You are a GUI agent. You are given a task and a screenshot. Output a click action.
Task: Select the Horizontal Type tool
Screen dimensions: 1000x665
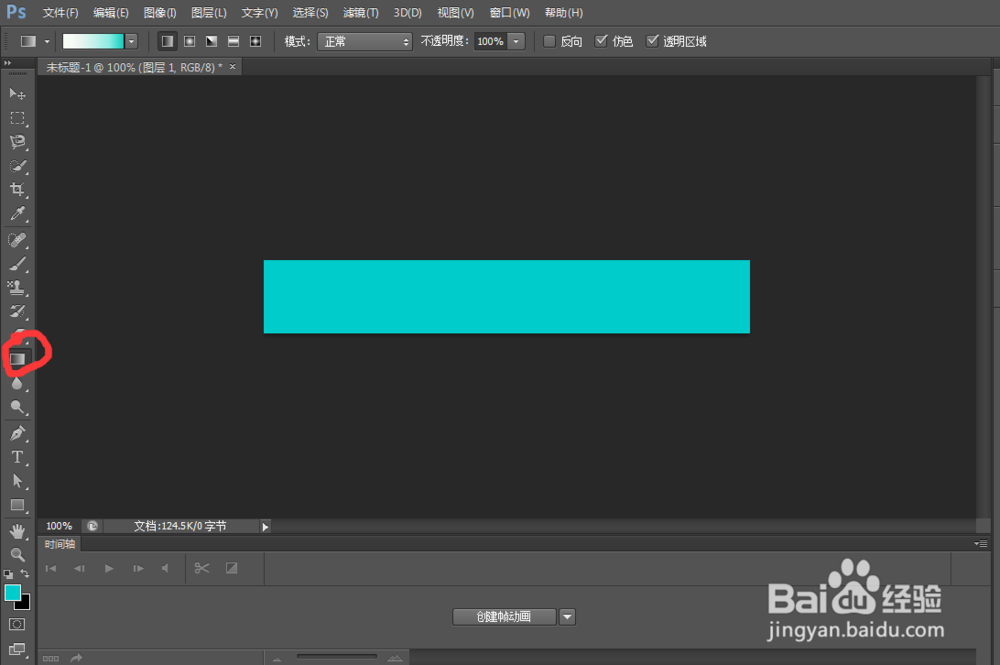[x=17, y=457]
